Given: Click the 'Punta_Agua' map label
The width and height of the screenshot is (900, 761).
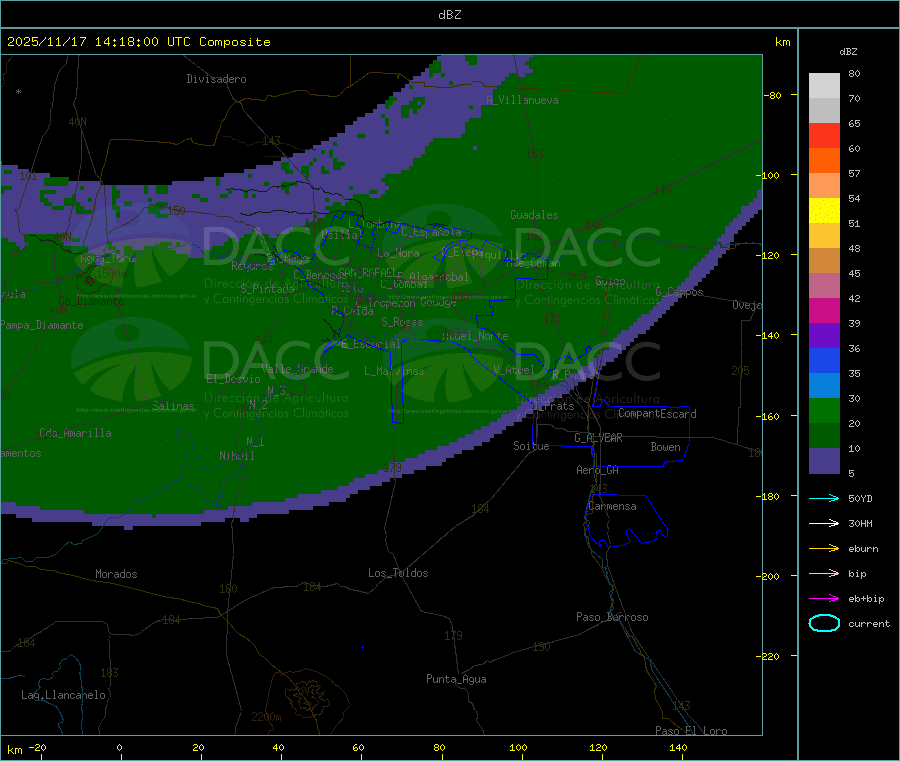Looking at the screenshot, I should (456, 679).
